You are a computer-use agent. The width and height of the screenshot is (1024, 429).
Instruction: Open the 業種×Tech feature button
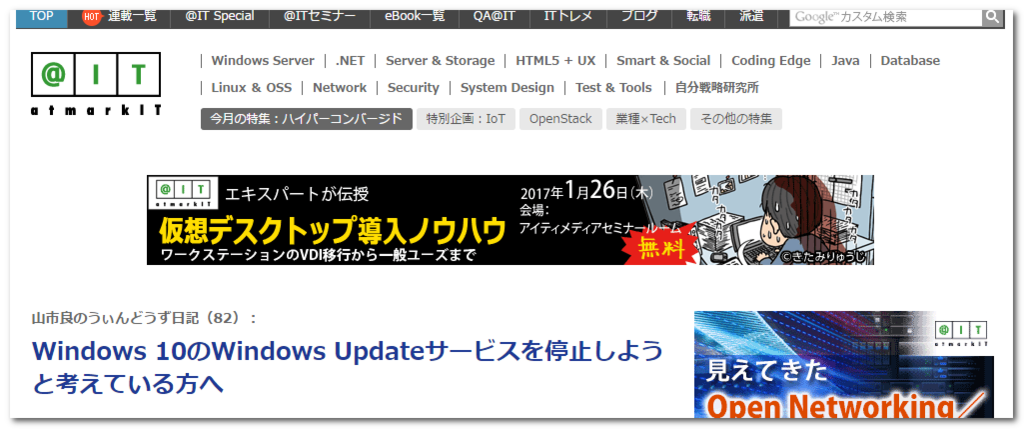(646, 119)
